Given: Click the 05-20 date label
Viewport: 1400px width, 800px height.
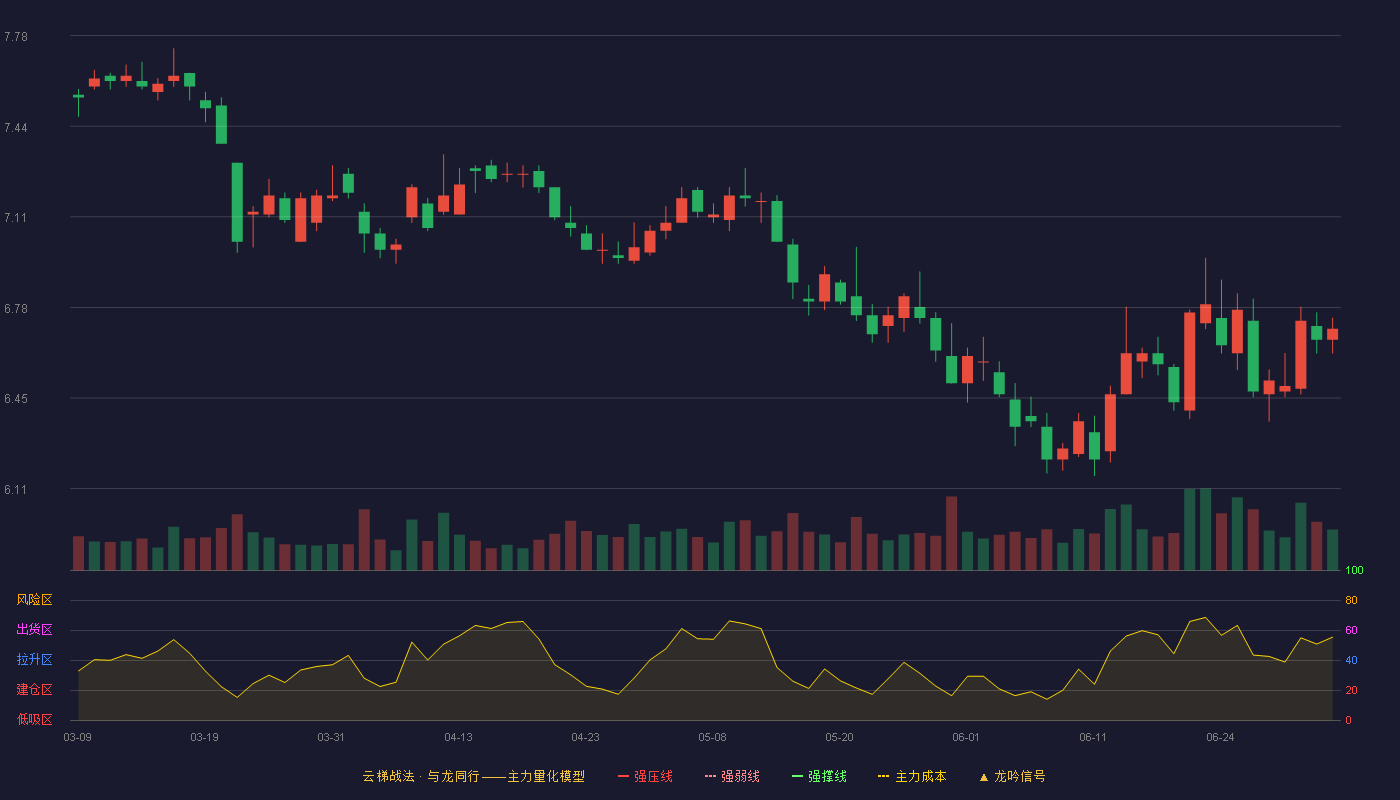Looking at the screenshot, I should point(839,737).
